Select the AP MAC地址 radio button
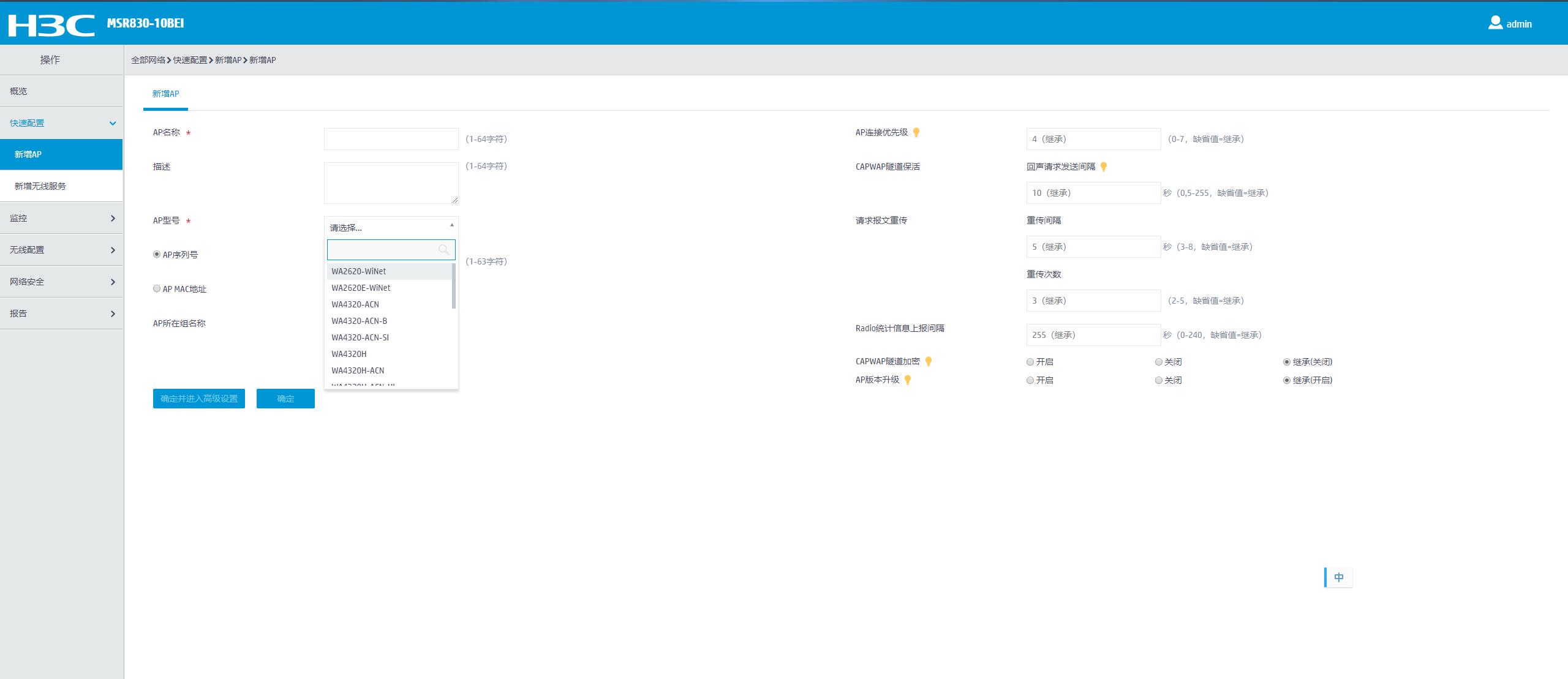Viewport: 1568px width, 679px height. [x=157, y=289]
